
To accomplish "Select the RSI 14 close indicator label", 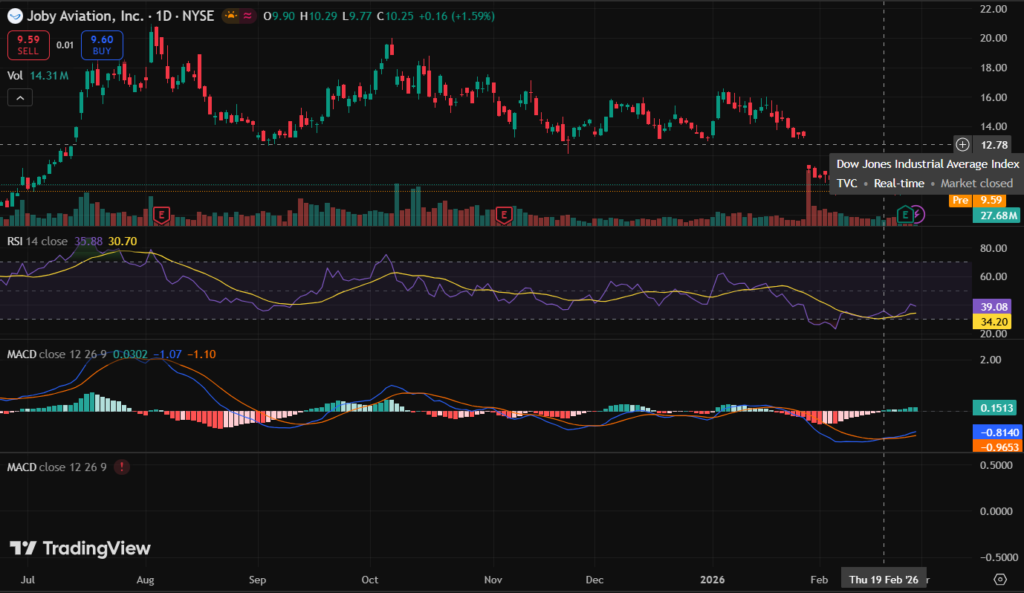I will (36, 241).
